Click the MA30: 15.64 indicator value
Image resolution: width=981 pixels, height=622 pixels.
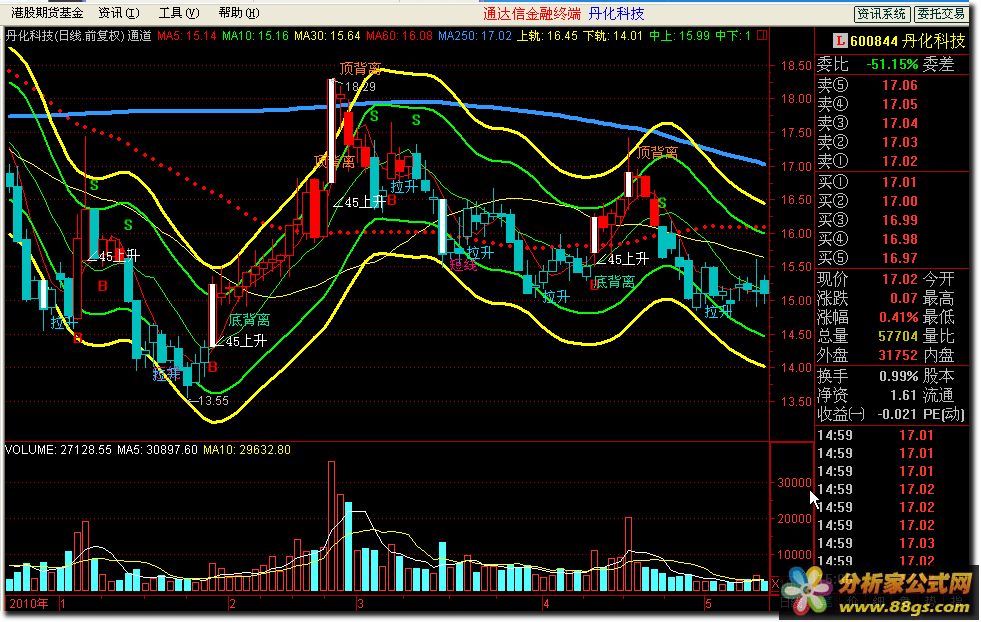point(327,36)
